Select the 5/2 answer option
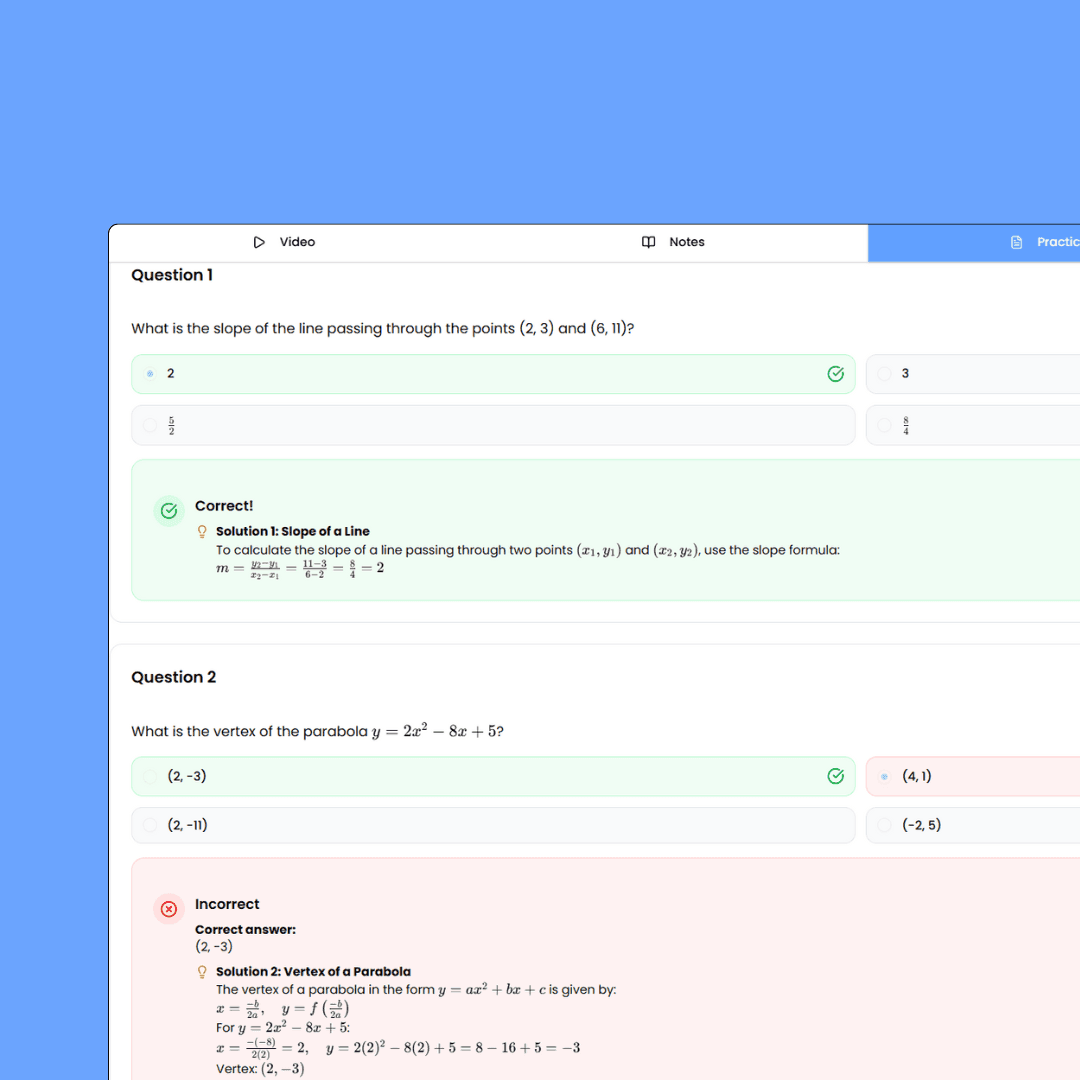1080x1080 pixels. tap(400, 425)
